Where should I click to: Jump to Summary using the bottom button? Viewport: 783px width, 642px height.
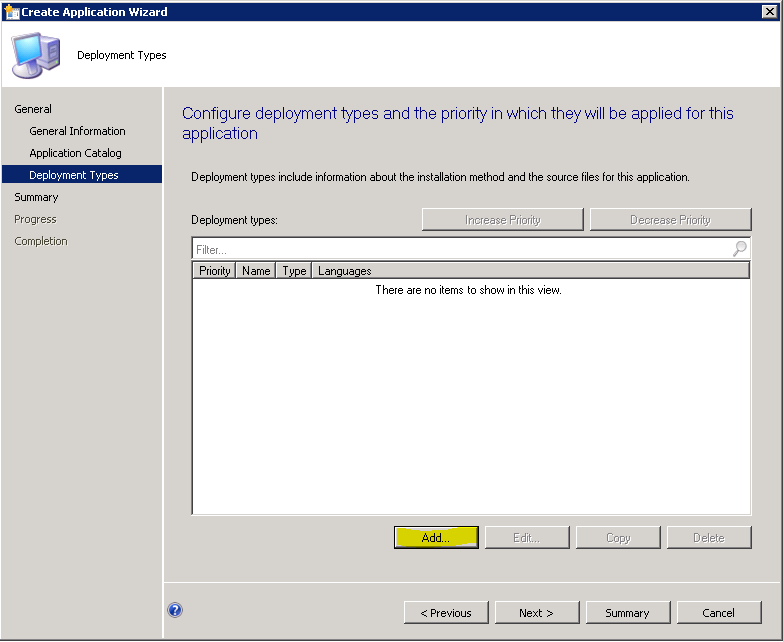628,613
